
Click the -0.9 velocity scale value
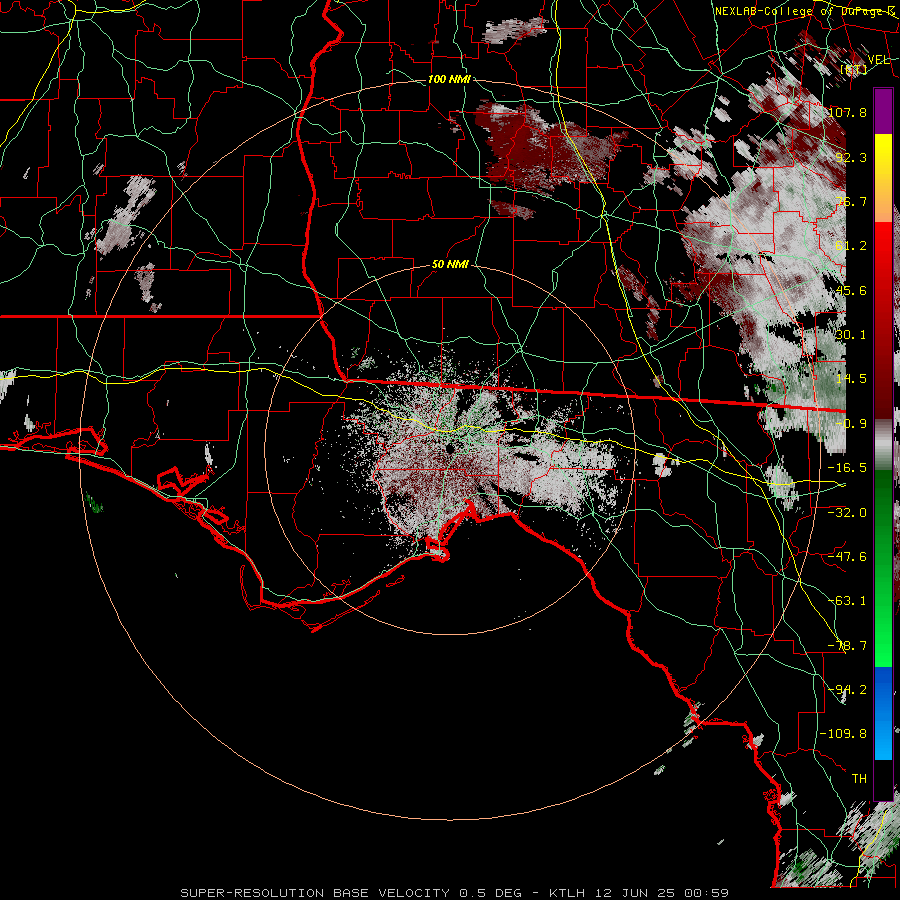[851, 424]
